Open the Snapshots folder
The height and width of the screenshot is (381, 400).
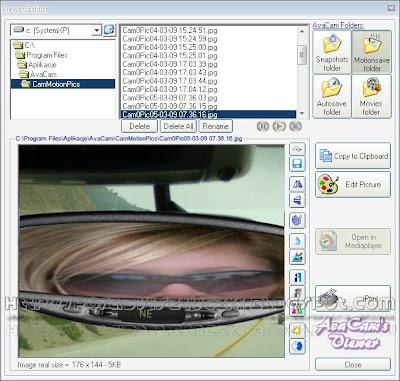tap(332, 52)
